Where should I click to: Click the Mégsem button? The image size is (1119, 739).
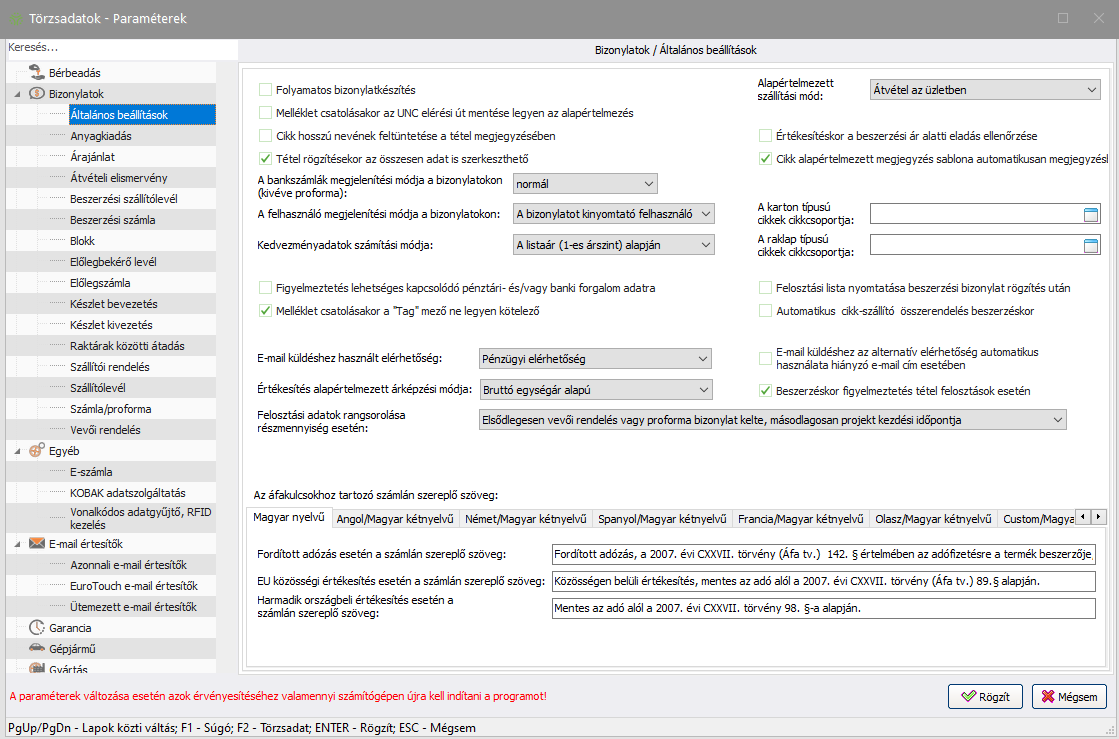tap(1069, 697)
